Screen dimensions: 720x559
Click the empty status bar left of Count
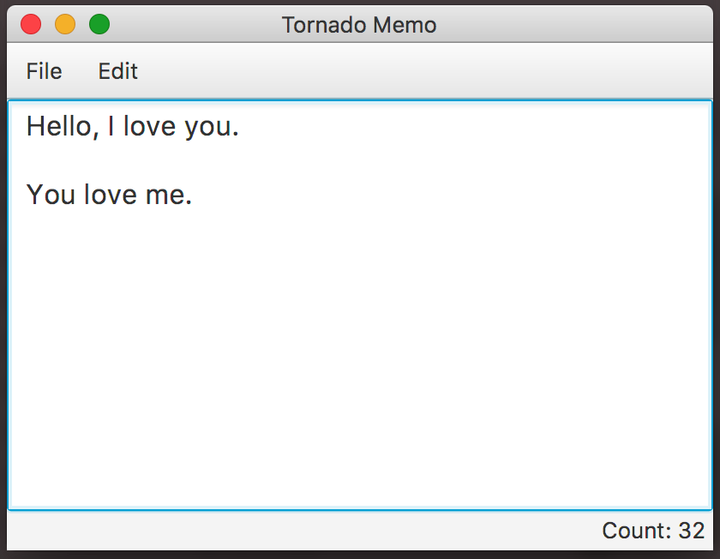tap(303, 531)
